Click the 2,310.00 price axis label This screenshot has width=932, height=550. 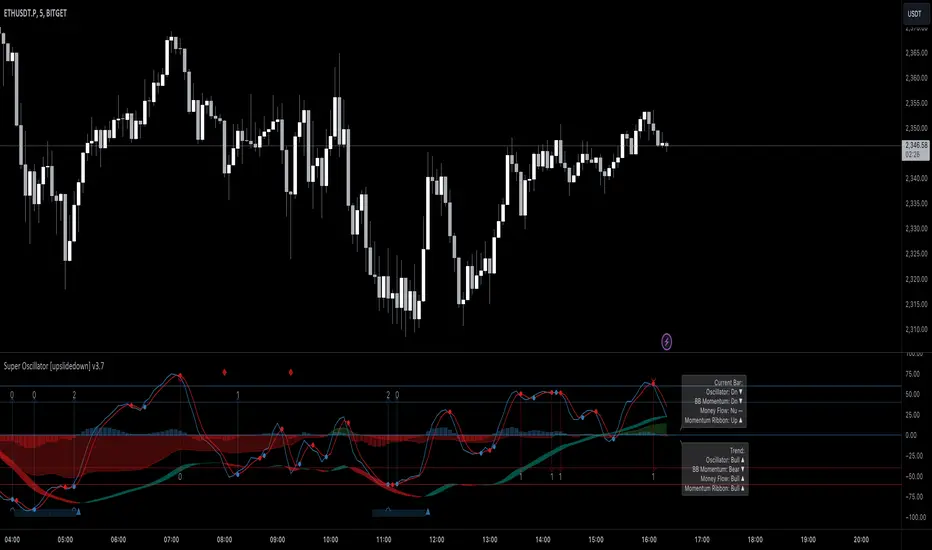coord(916,329)
